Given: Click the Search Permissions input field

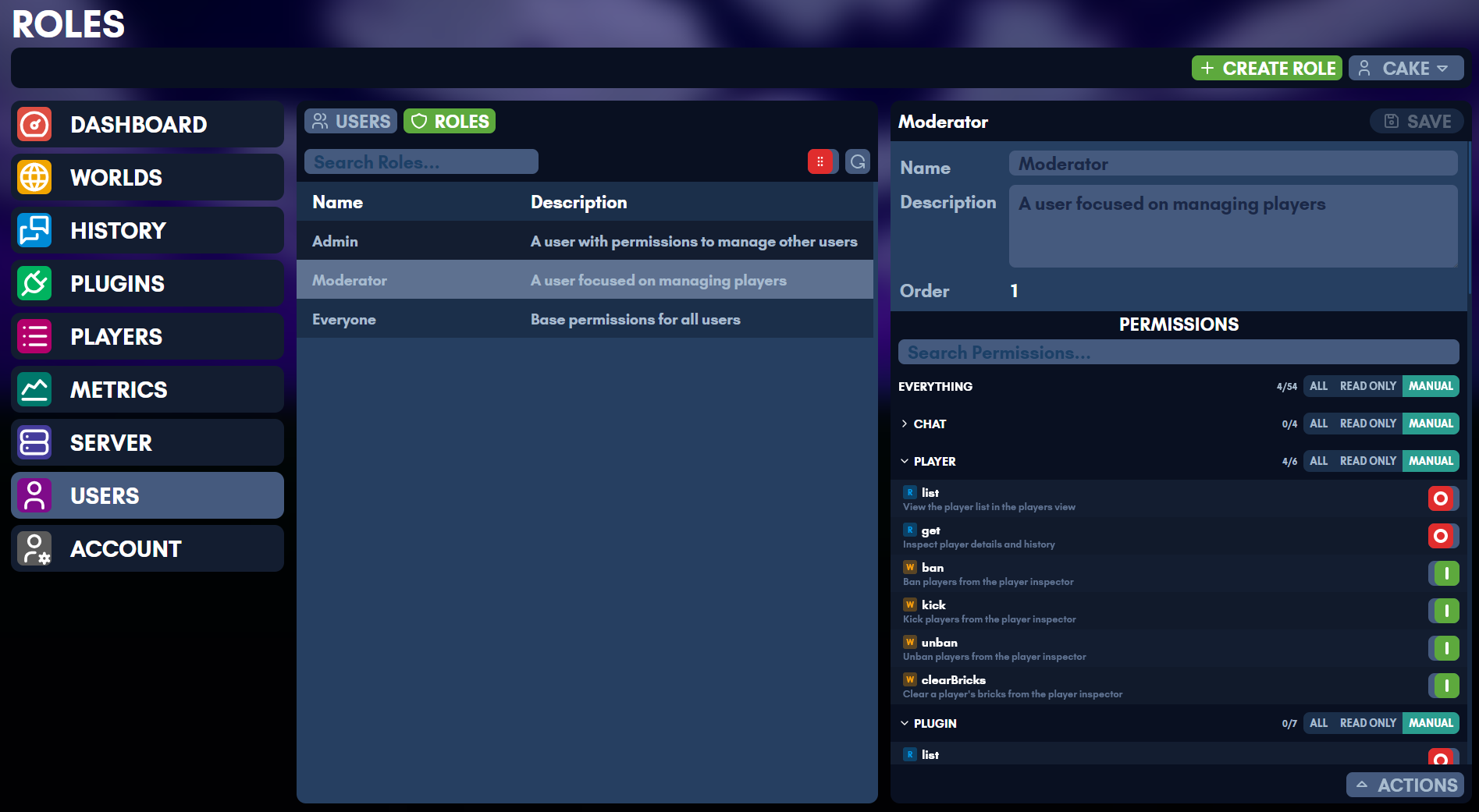Looking at the screenshot, I should [x=1179, y=352].
